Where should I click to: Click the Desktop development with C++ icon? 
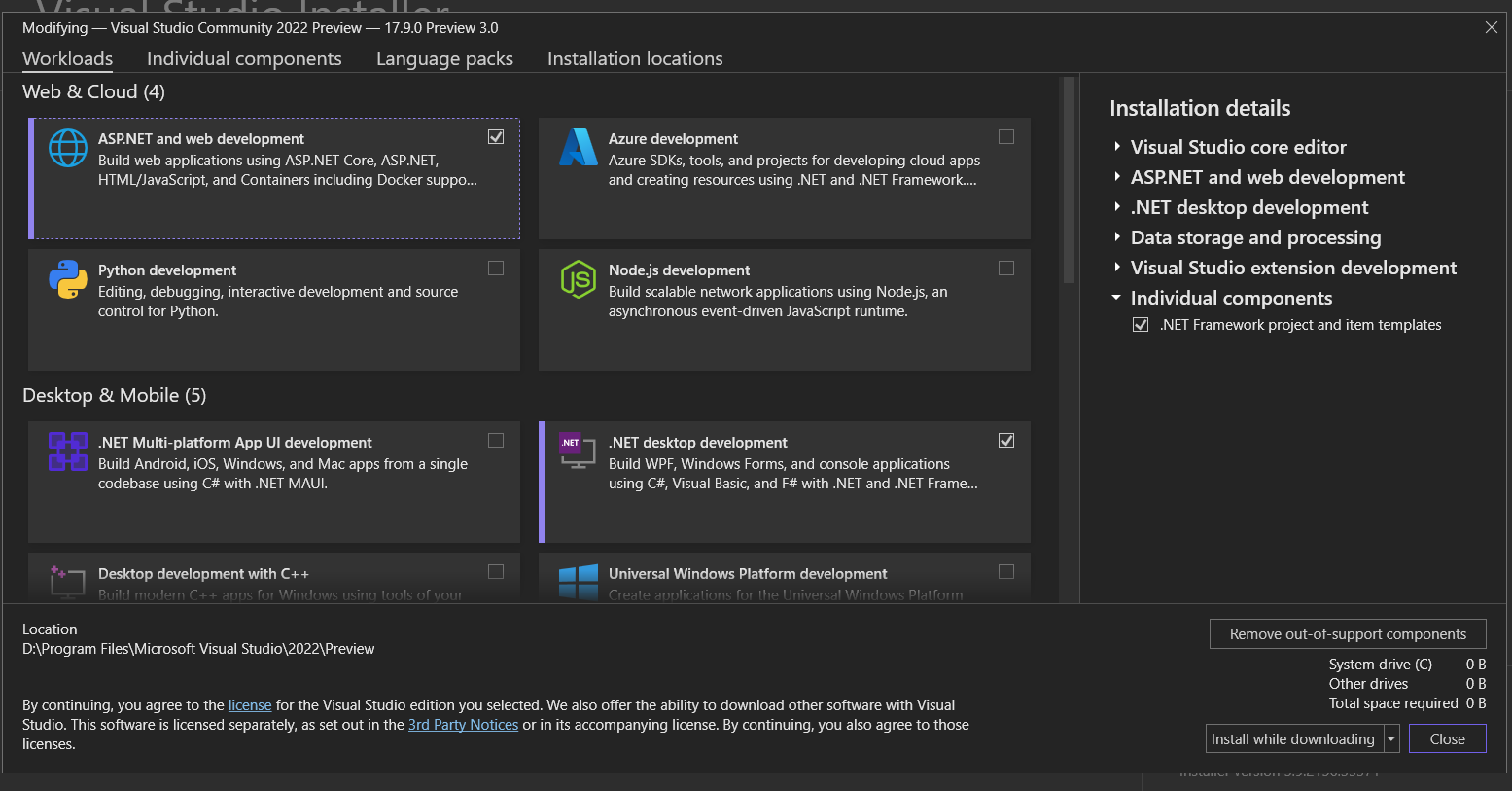[x=68, y=581]
